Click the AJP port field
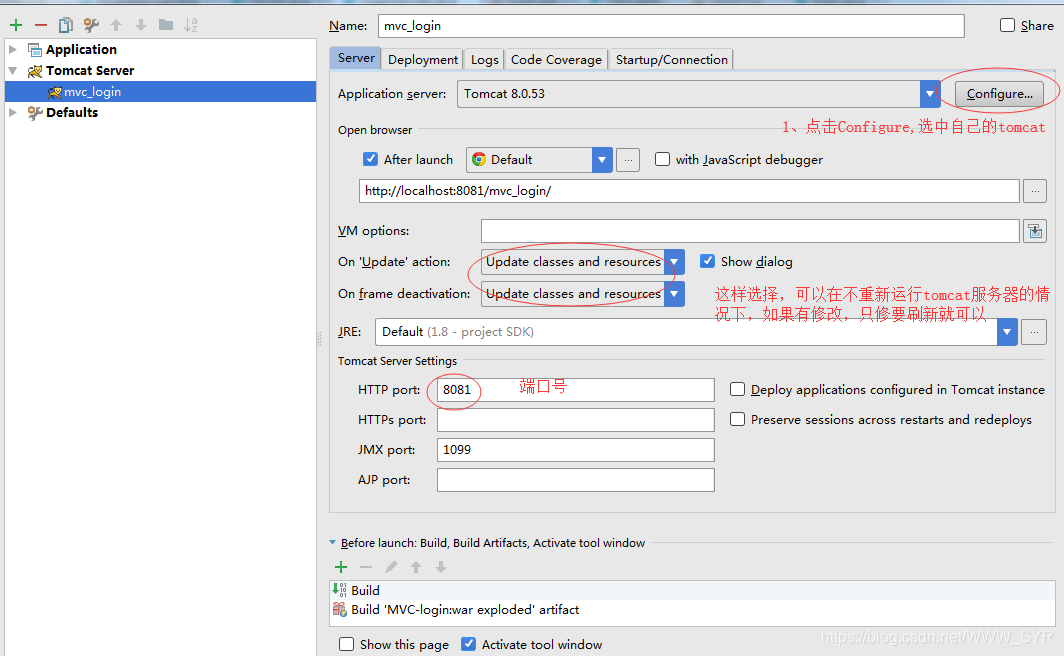 [575, 480]
